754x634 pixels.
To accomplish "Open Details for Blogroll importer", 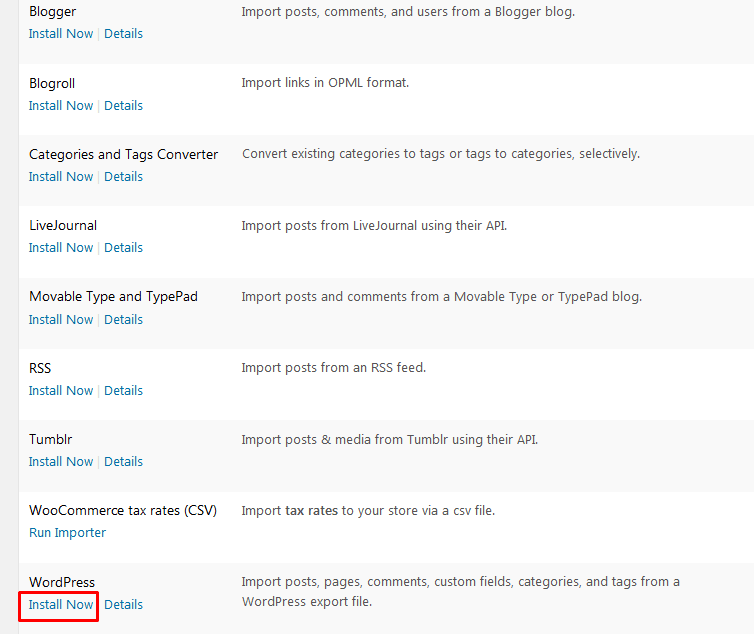I will point(123,106).
